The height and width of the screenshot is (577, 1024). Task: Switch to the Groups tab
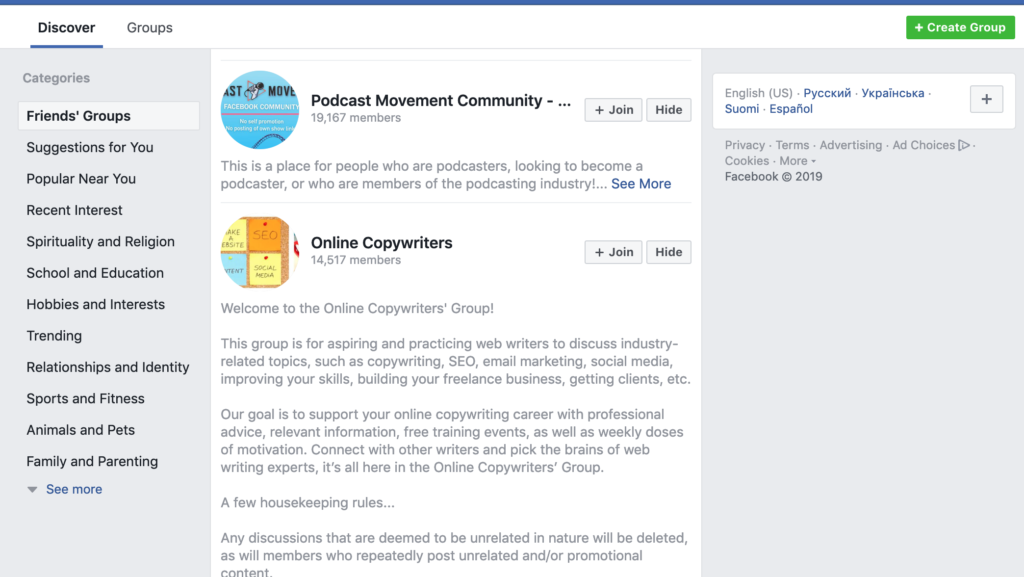click(x=150, y=27)
